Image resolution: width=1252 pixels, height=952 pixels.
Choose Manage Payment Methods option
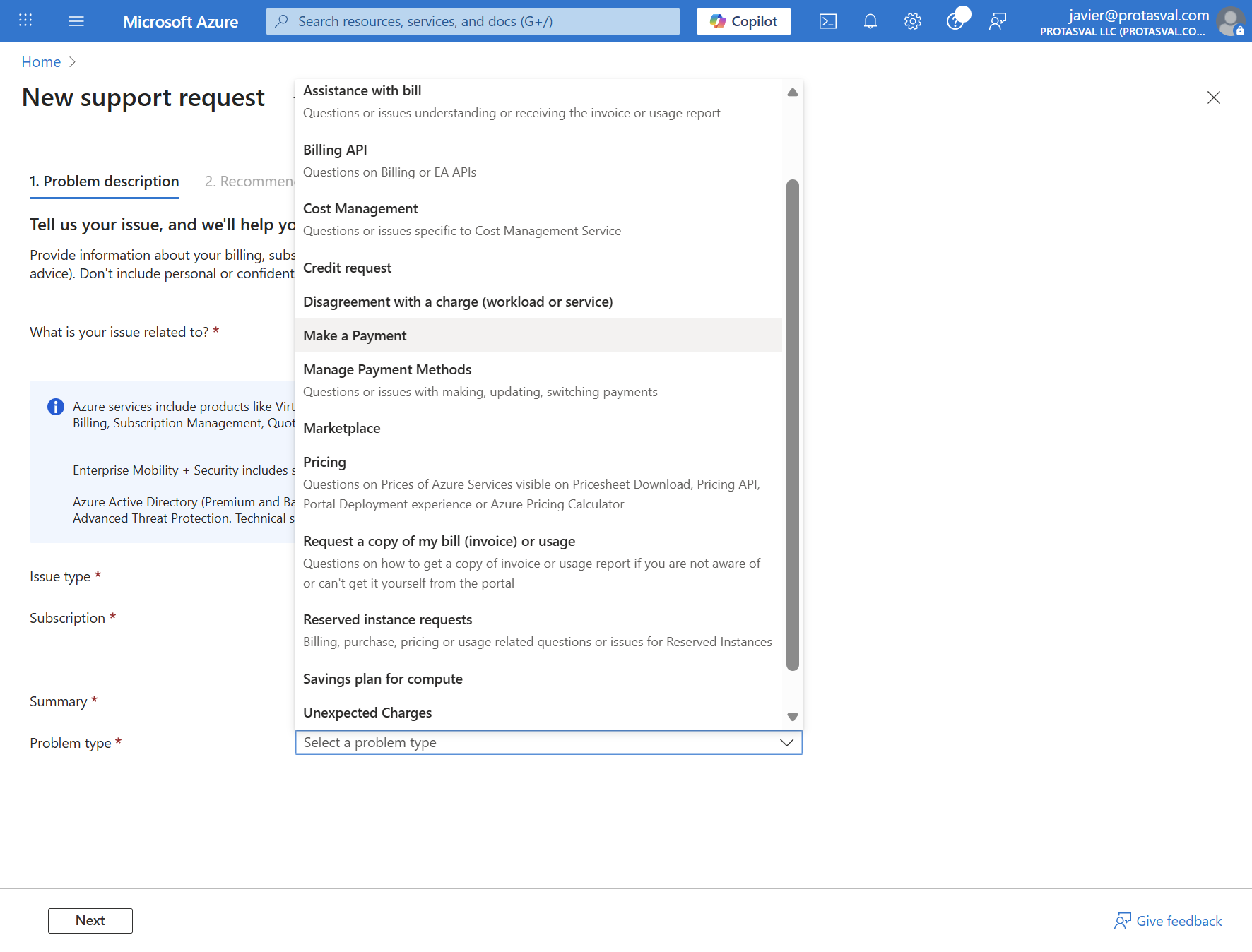538,381
